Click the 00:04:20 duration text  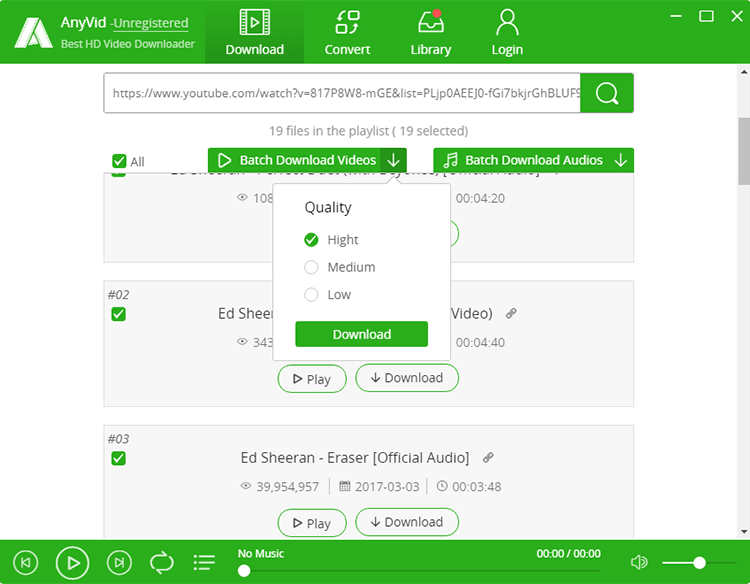[480, 198]
